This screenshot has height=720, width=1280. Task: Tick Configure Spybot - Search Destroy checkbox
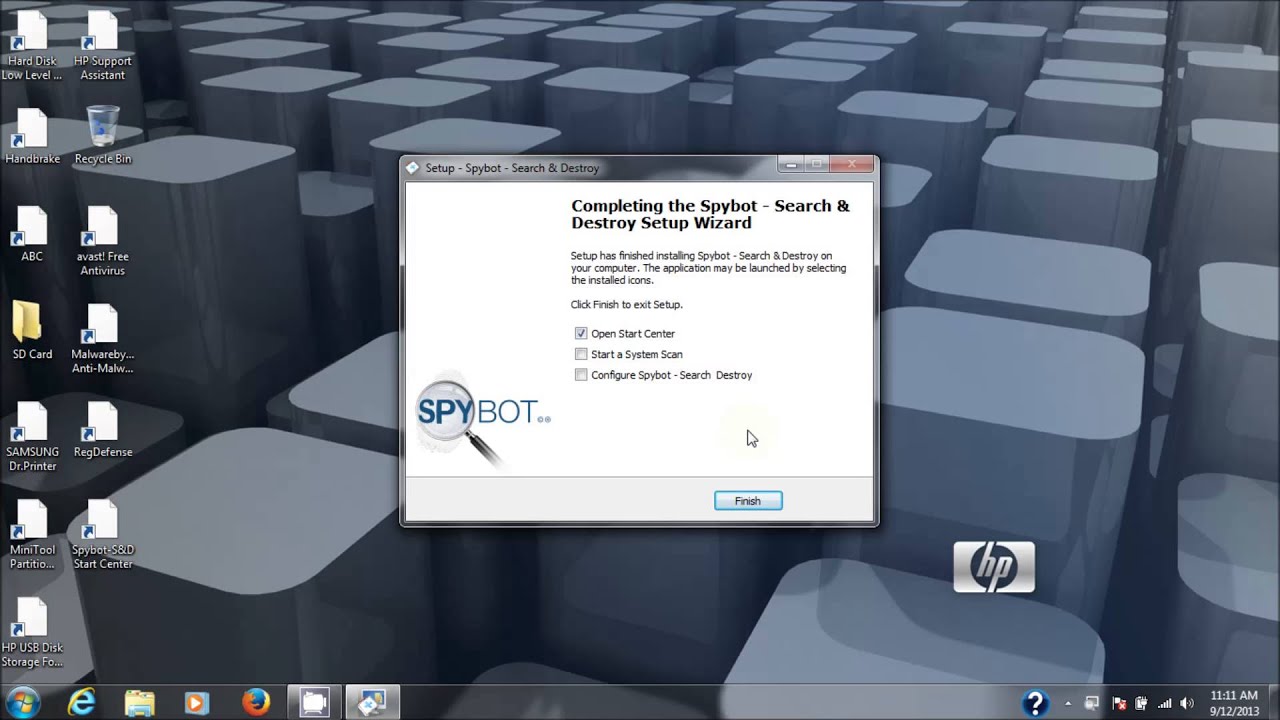click(x=581, y=375)
